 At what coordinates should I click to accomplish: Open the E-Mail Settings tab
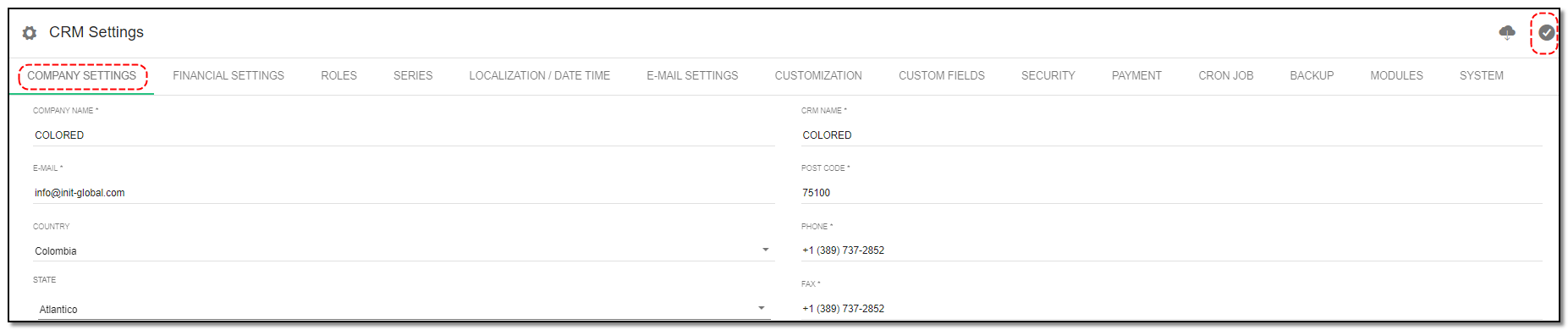pyautogui.click(x=692, y=76)
